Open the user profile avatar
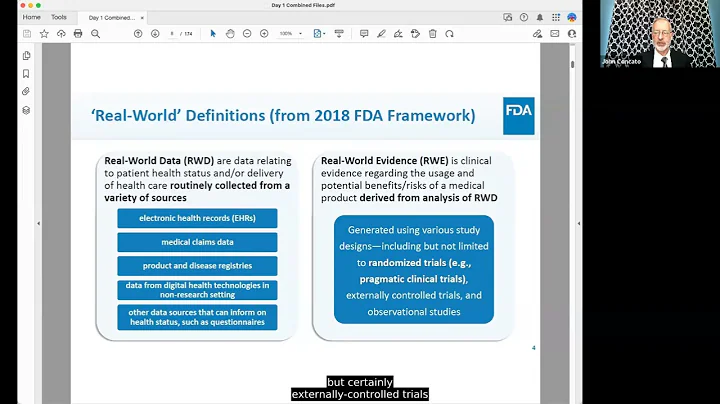 [572, 17]
